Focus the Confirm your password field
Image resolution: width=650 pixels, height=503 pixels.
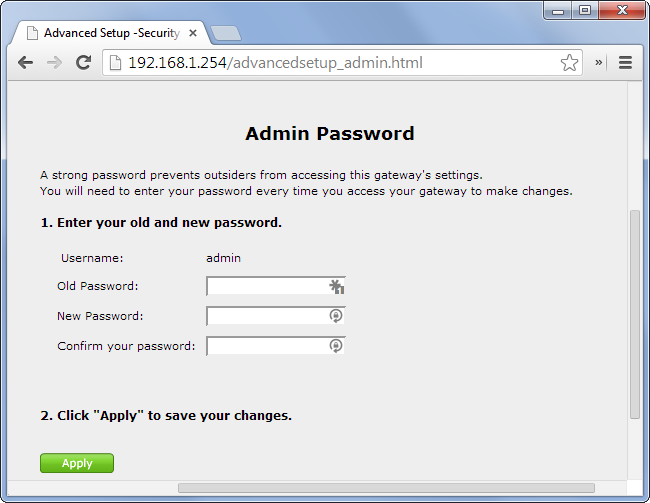pos(266,346)
